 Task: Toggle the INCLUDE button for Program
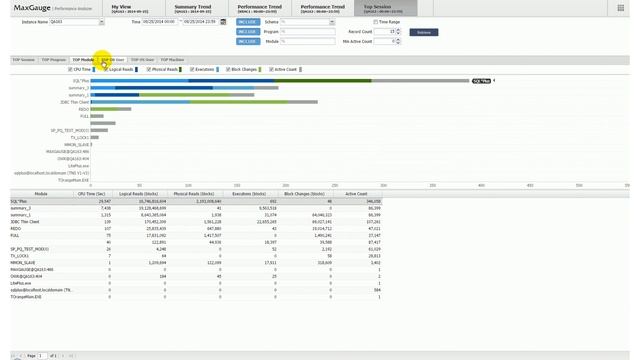point(248,31)
